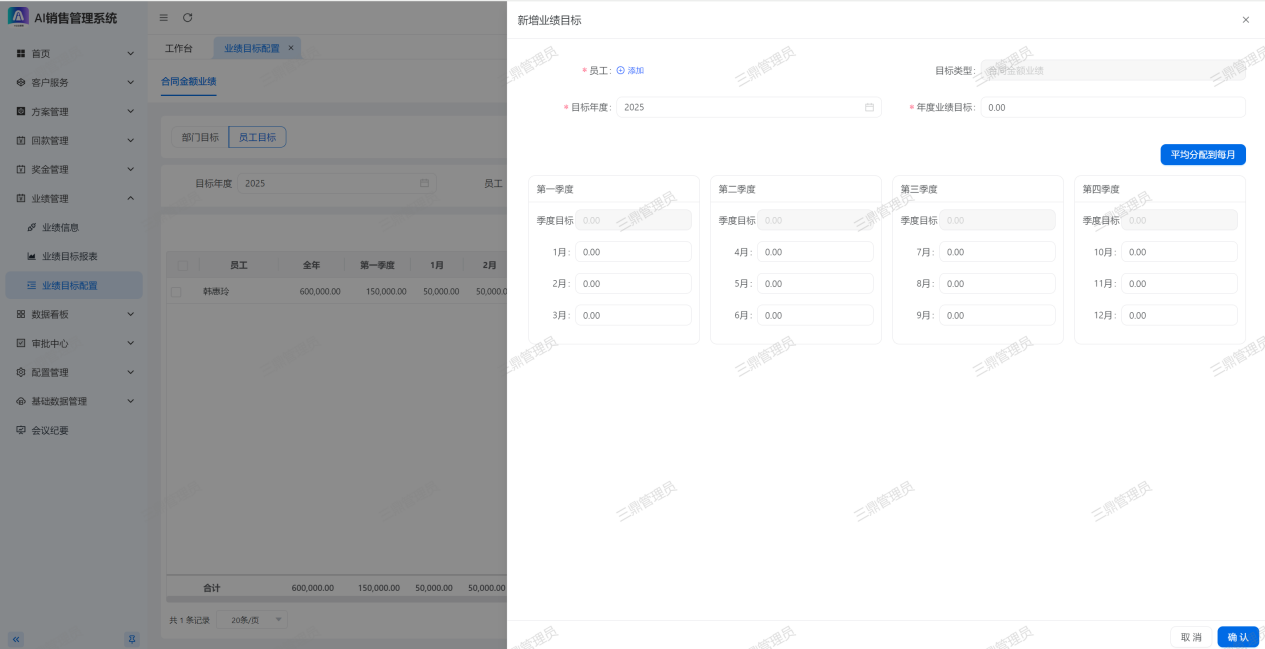Click the 年度业绩目标 input field
Image resolution: width=1265 pixels, height=649 pixels.
point(1112,107)
